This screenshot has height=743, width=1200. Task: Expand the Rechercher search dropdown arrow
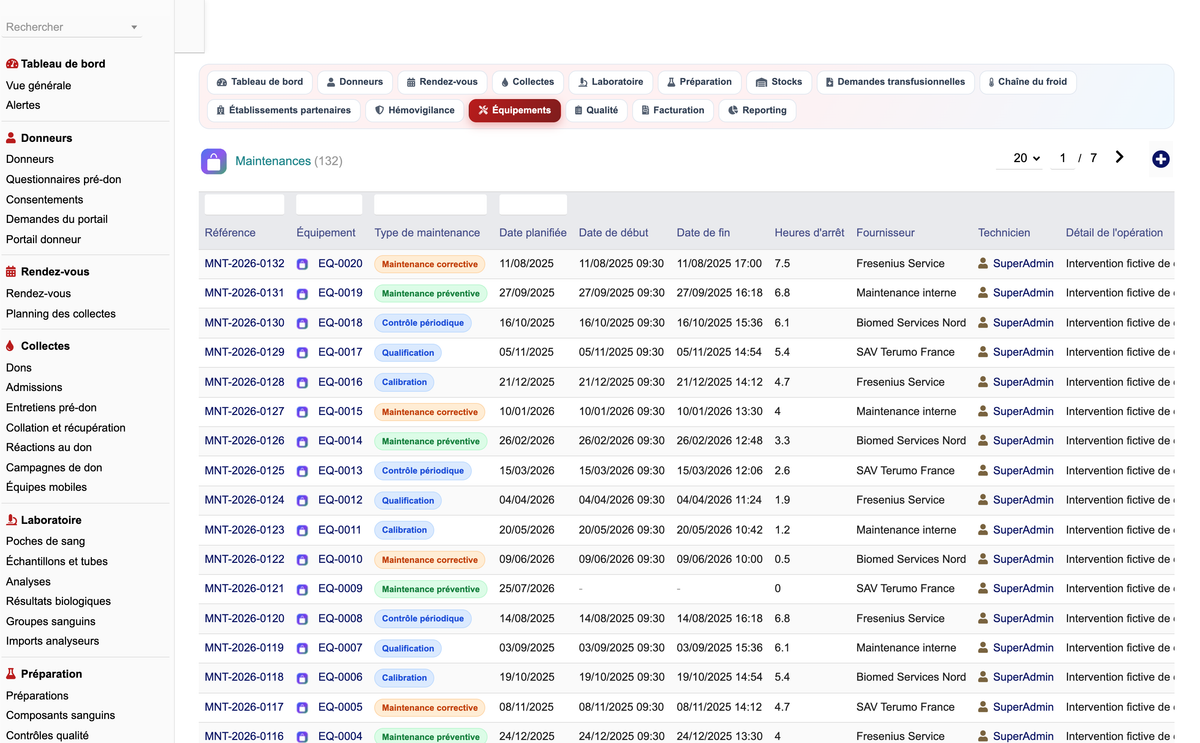pyautogui.click(x=134, y=28)
